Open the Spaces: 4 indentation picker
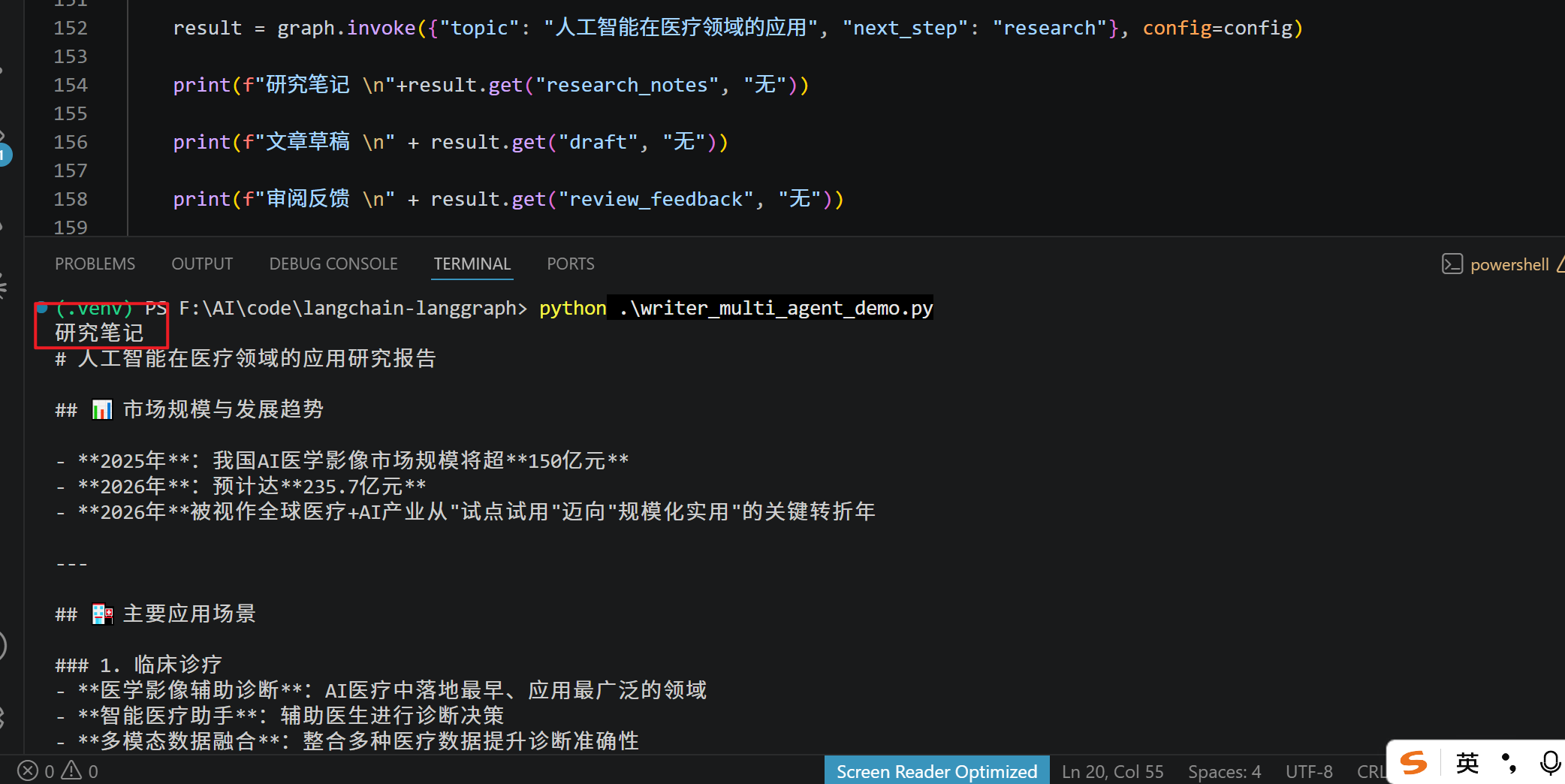The width and height of the screenshot is (1565, 784). coord(1224,771)
